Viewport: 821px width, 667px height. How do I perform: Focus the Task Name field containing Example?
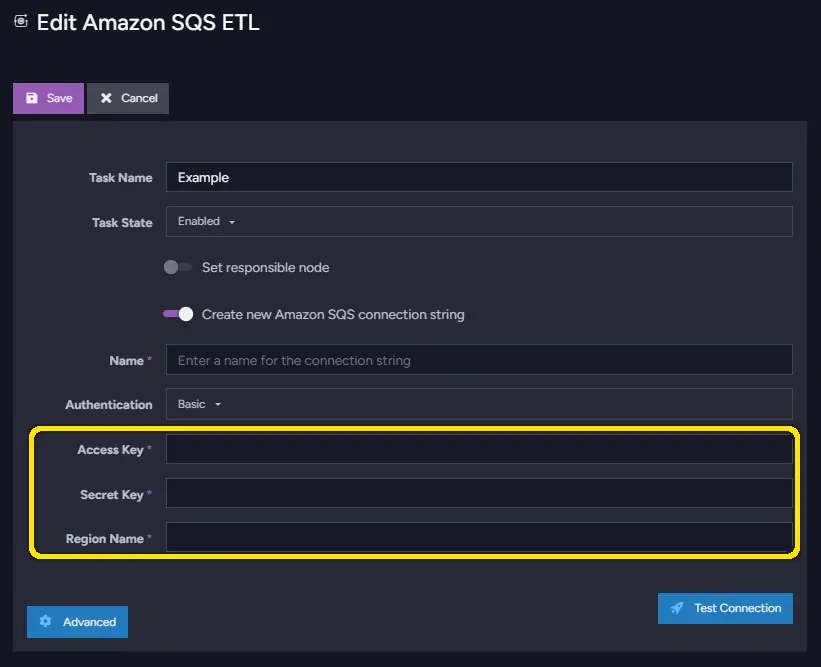[479, 177]
